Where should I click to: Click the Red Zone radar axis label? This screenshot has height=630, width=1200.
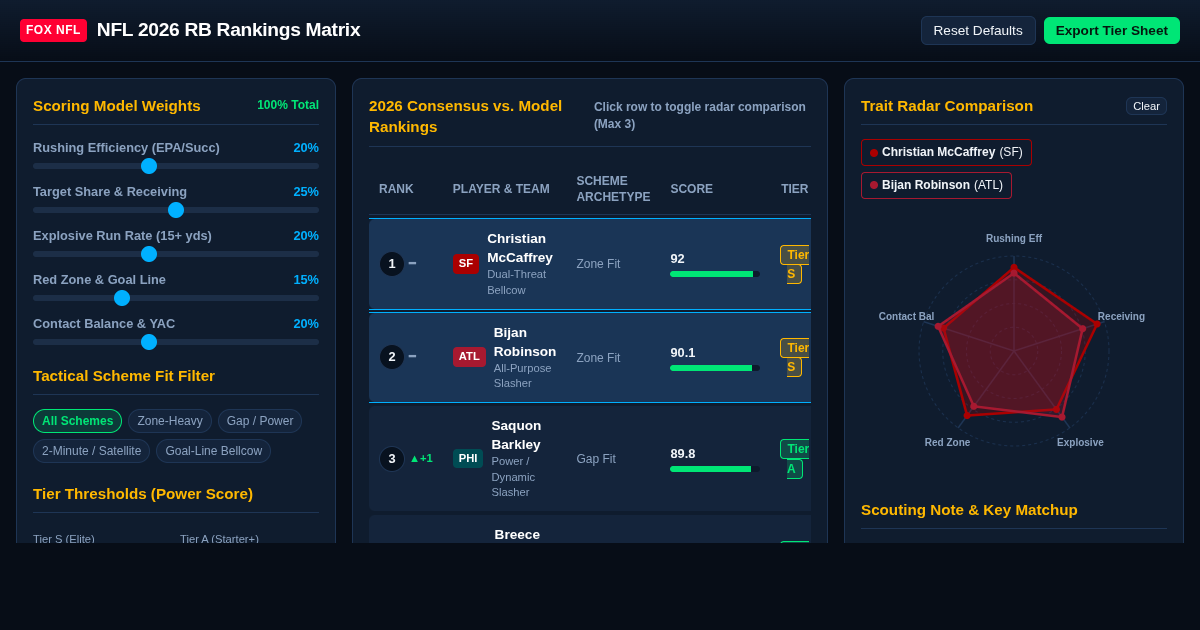(947, 443)
